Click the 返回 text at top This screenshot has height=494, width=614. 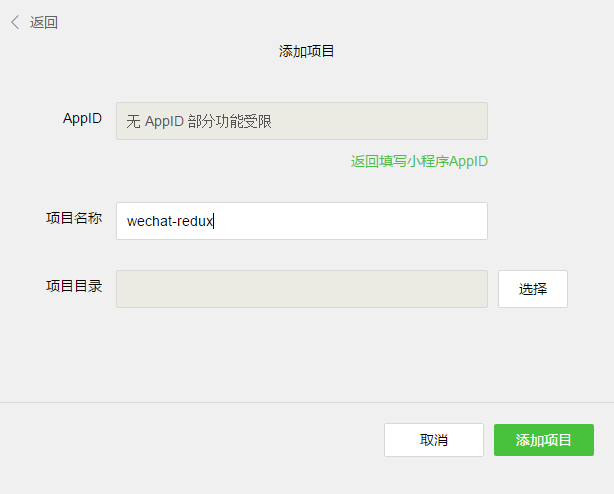click(44, 22)
